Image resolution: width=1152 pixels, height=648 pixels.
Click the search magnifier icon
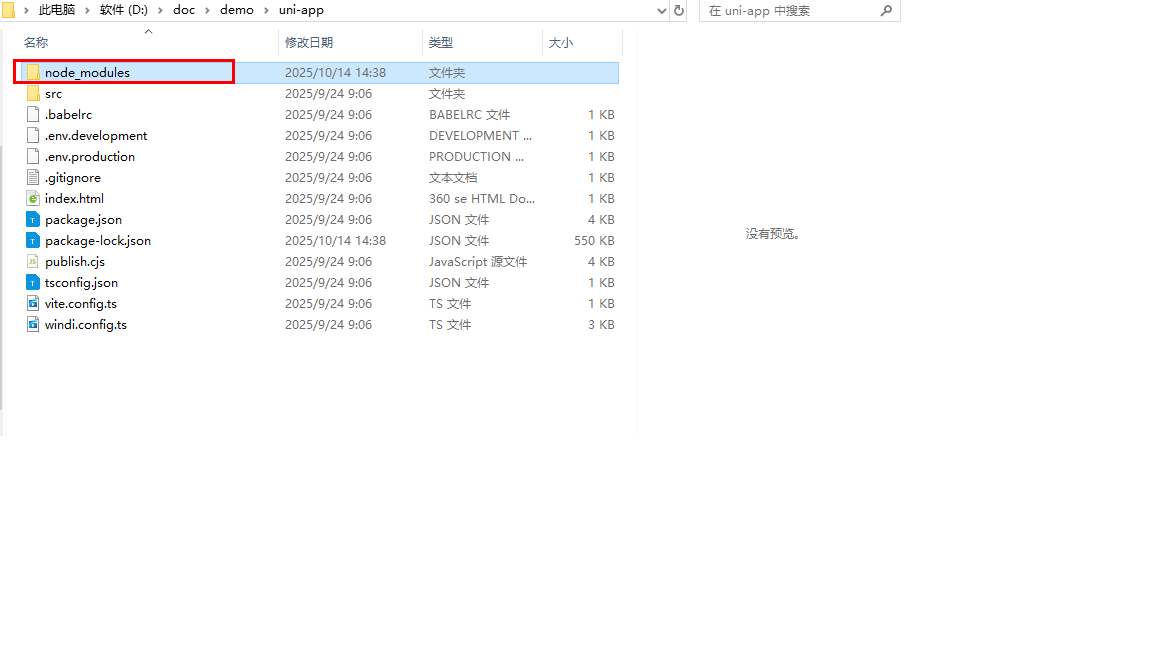point(886,10)
